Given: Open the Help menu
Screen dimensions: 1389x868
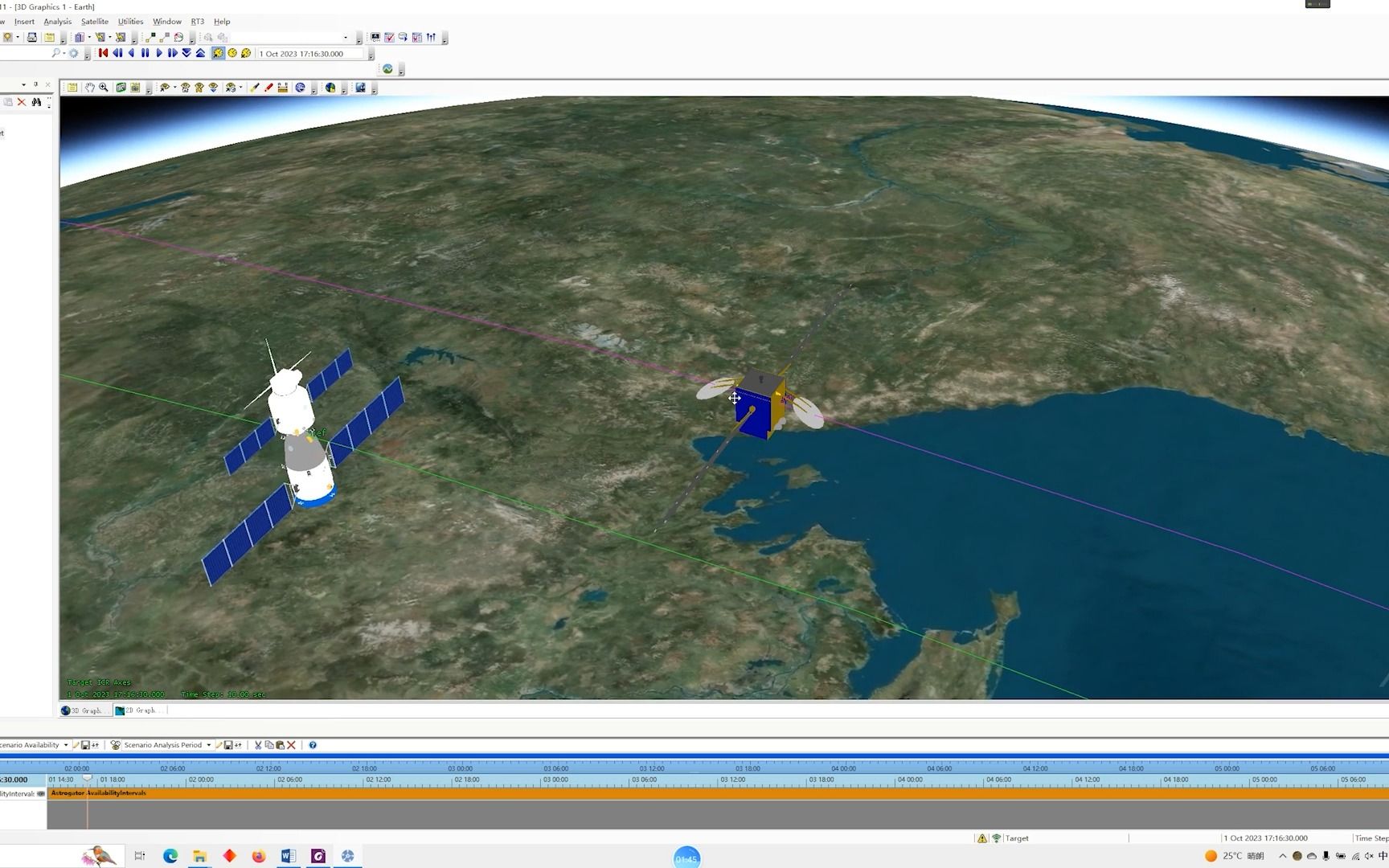Looking at the screenshot, I should click(x=222, y=22).
